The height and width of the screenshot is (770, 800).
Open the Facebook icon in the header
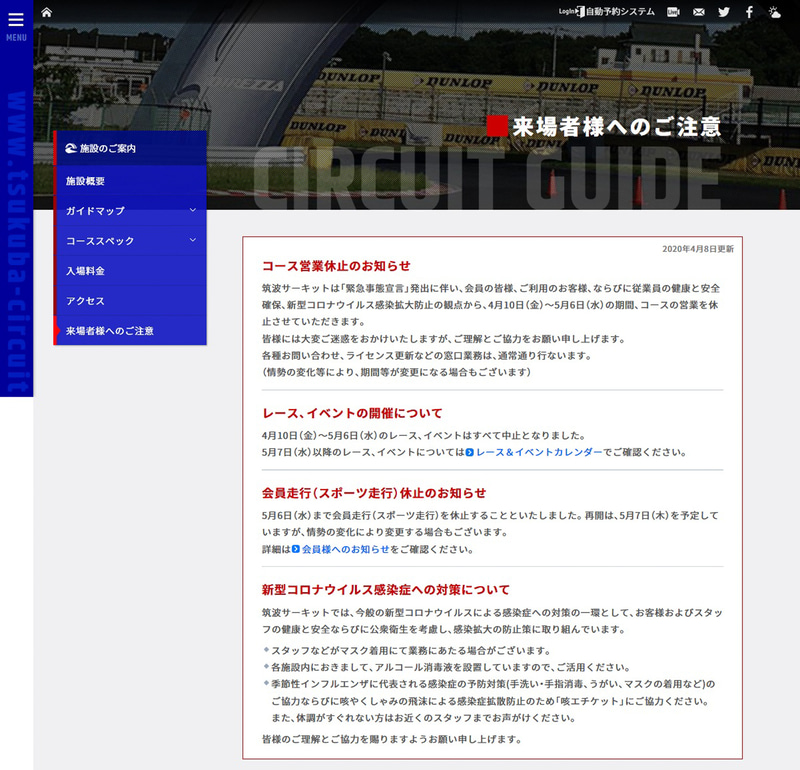pos(749,12)
